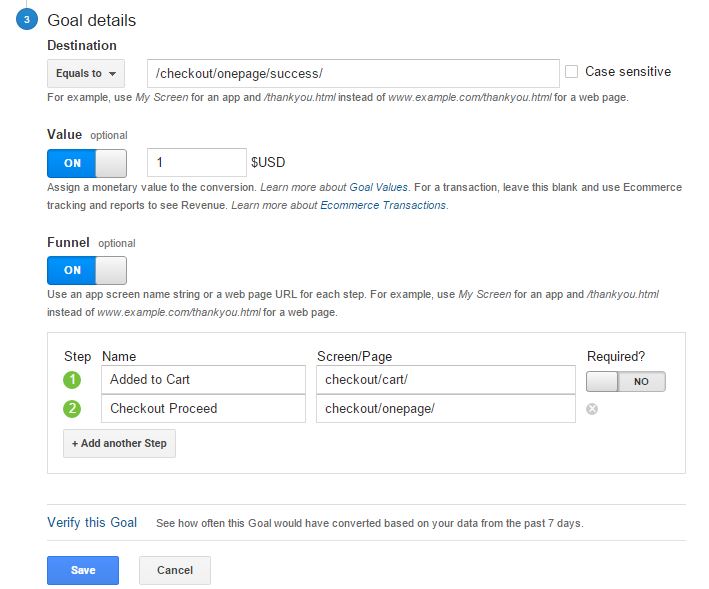Viewport: 709px width, 589px height.
Task: Click the Destination URL input field
Action: point(352,73)
